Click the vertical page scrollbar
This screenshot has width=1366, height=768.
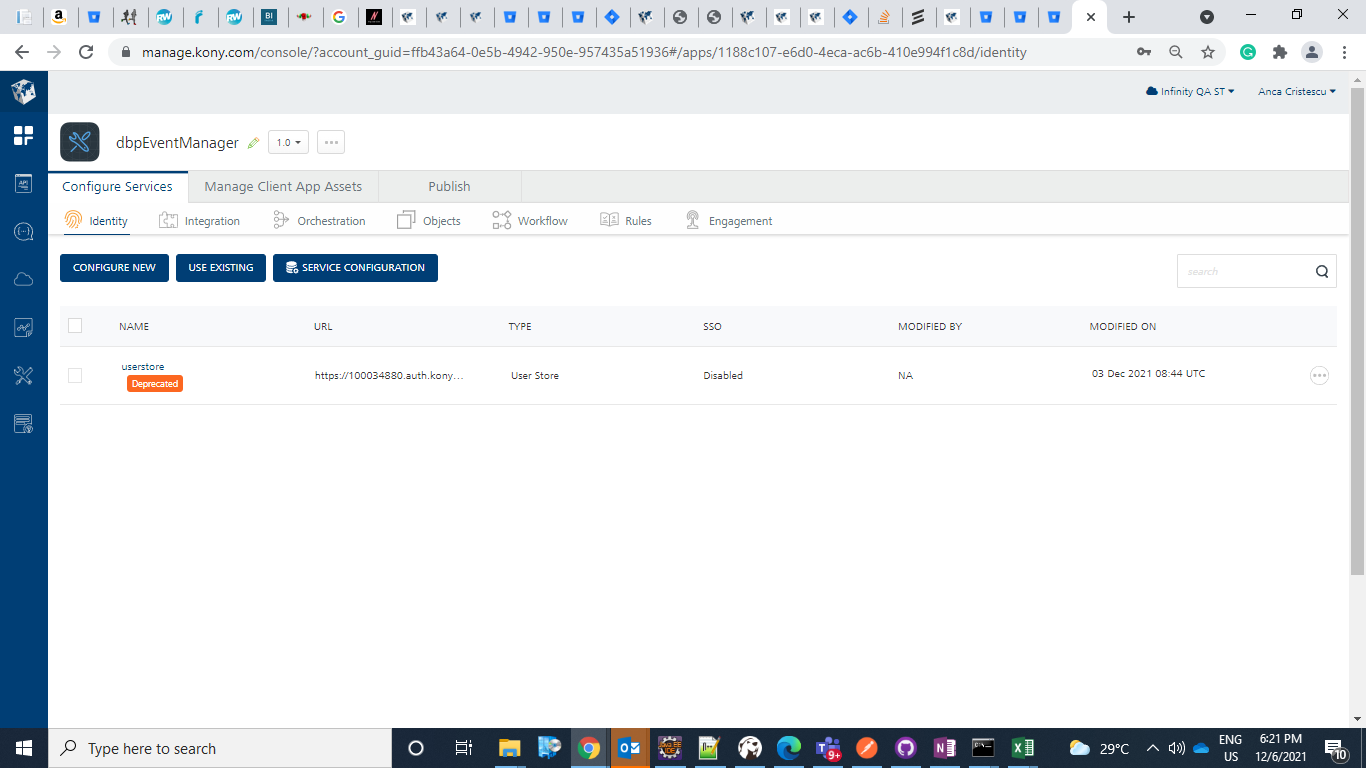tap(1357, 330)
